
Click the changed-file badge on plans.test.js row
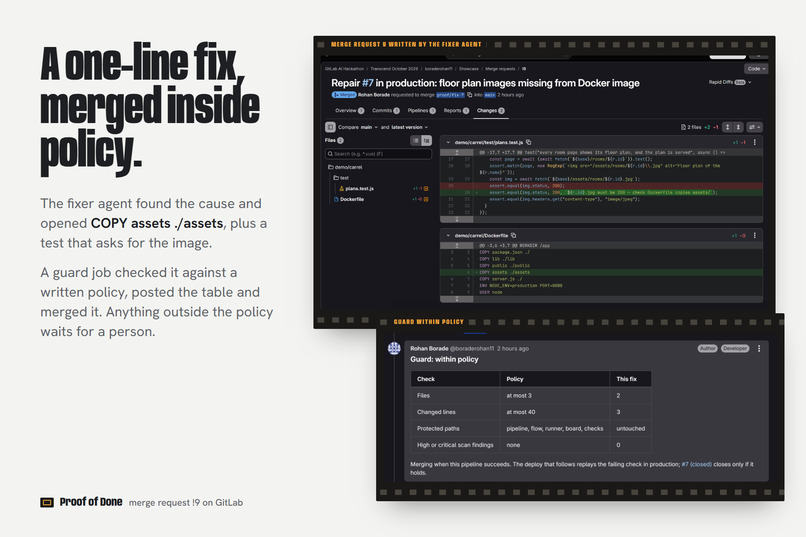[x=426, y=189]
